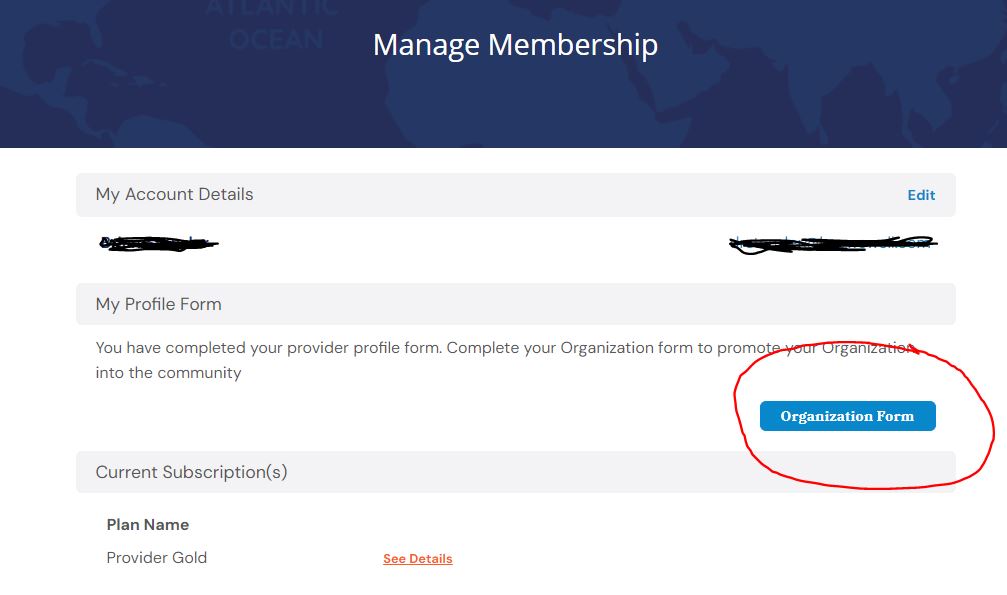Click the 'into the community' text line
The image size is (1007, 595).
(168, 373)
